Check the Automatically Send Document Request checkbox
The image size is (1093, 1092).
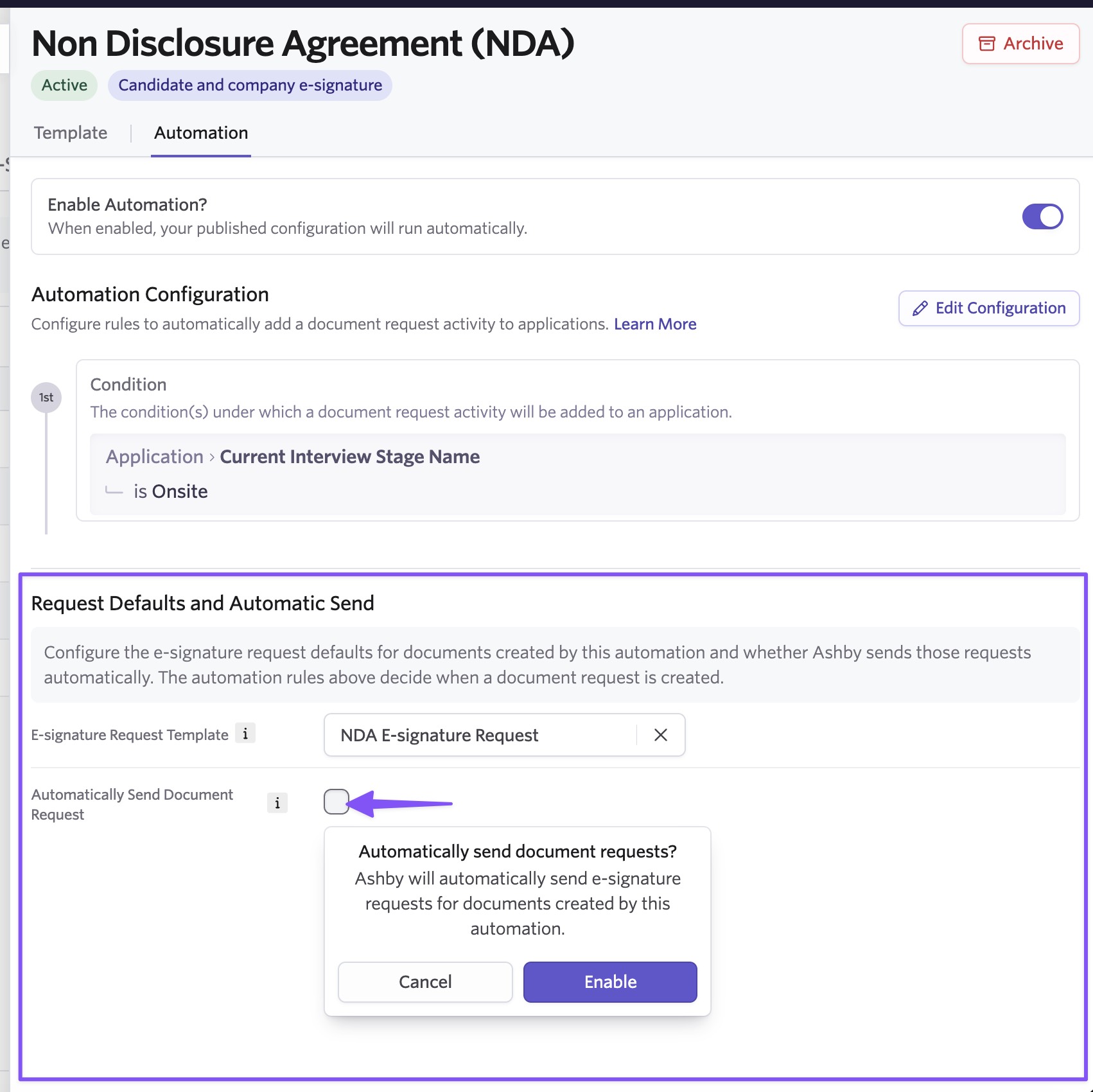337,802
